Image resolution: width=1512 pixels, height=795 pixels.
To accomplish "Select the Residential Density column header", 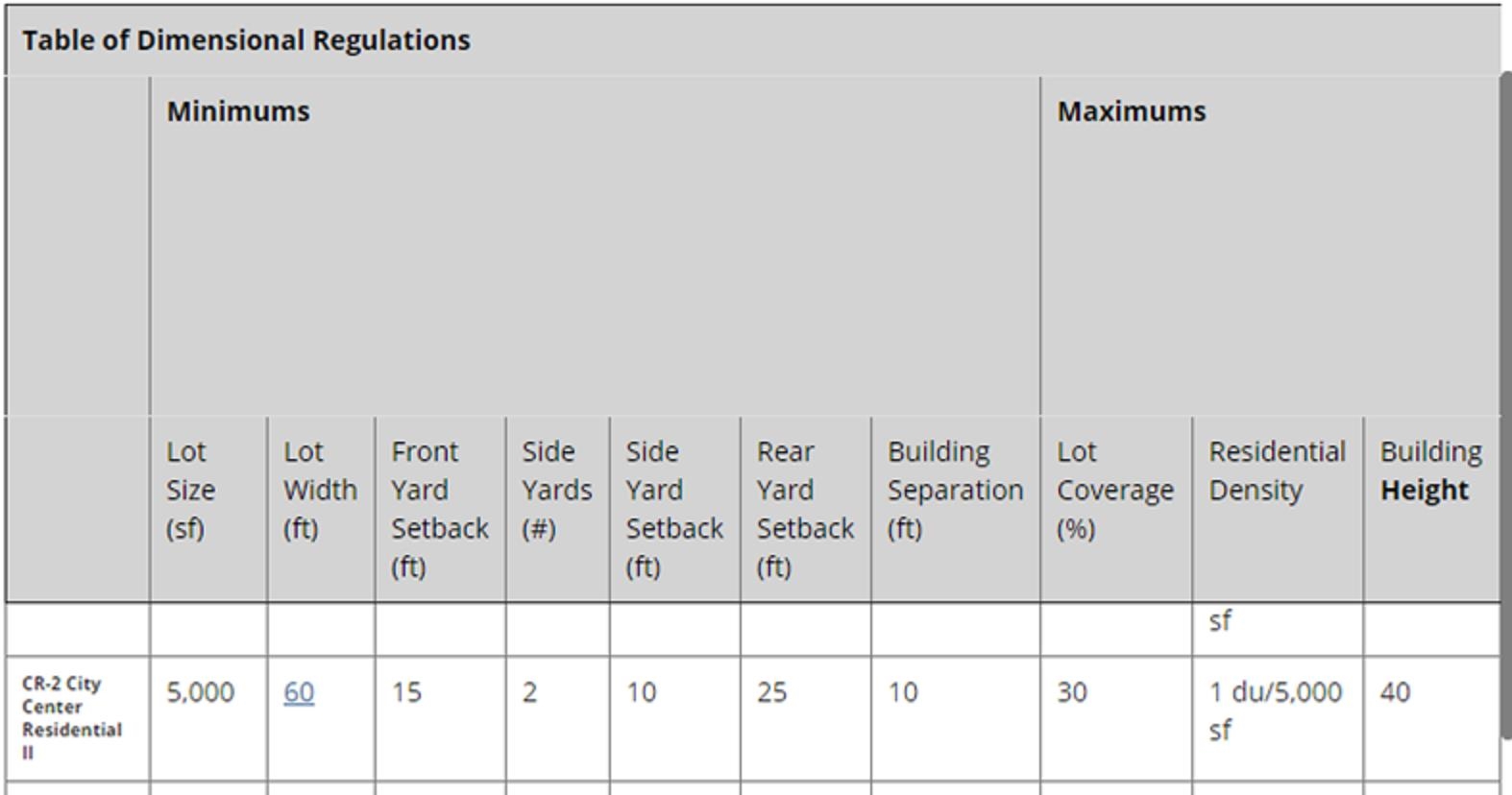I will tap(1276, 470).
